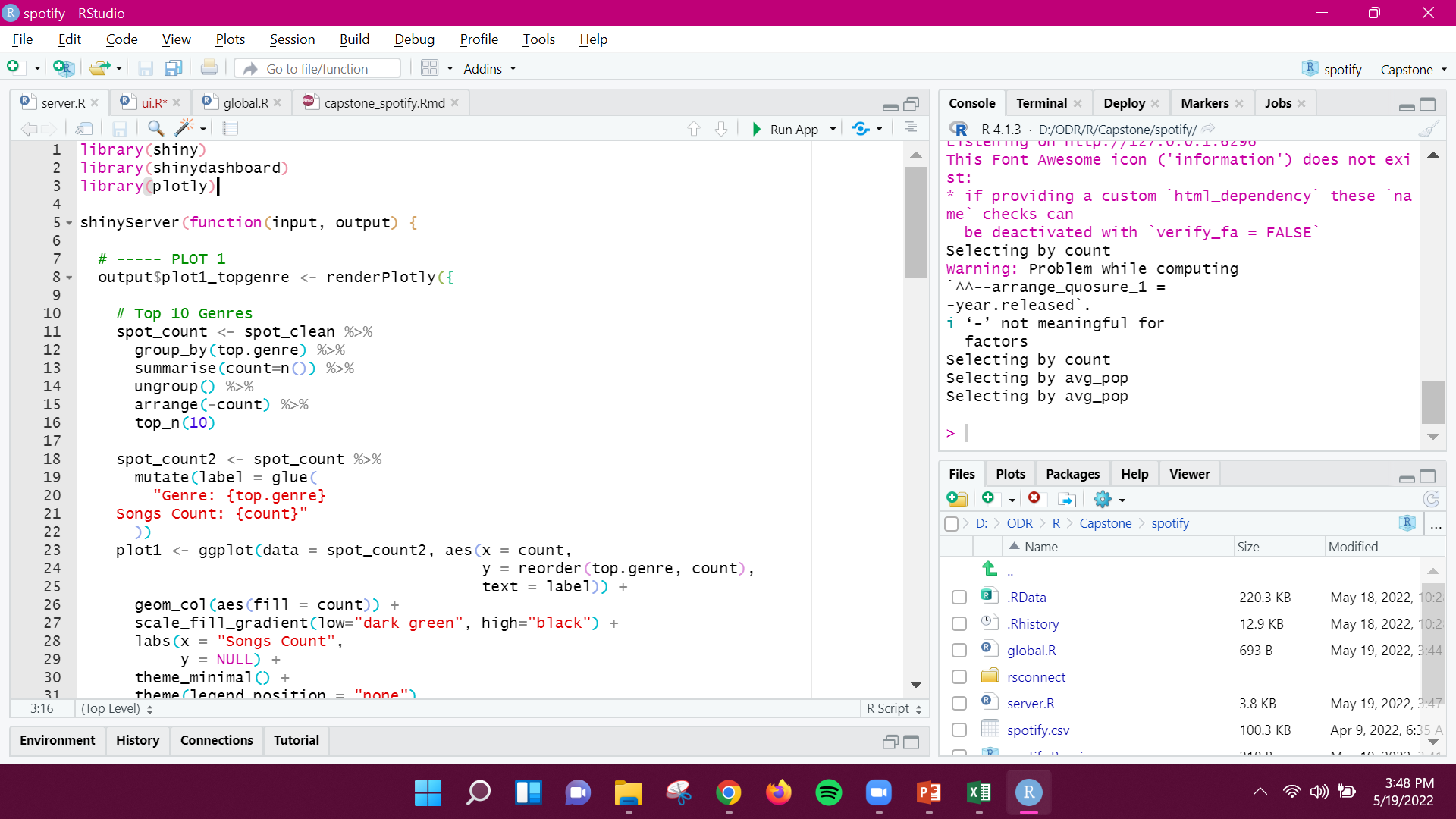Select the server.R file checkbox
Screen dimensions: 1456x819
click(959, 704)
